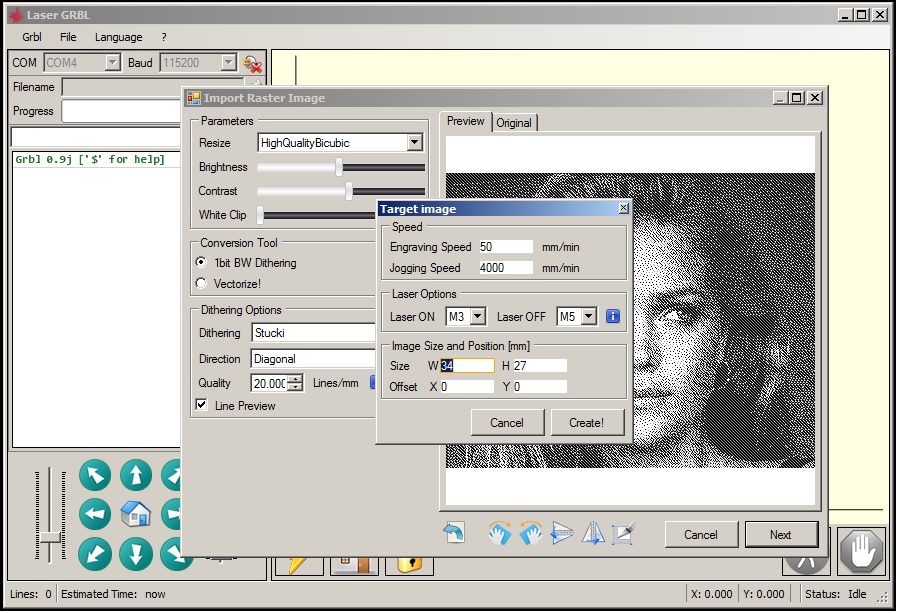
Task: Click the Create! button
Action: tap(587, 422)
